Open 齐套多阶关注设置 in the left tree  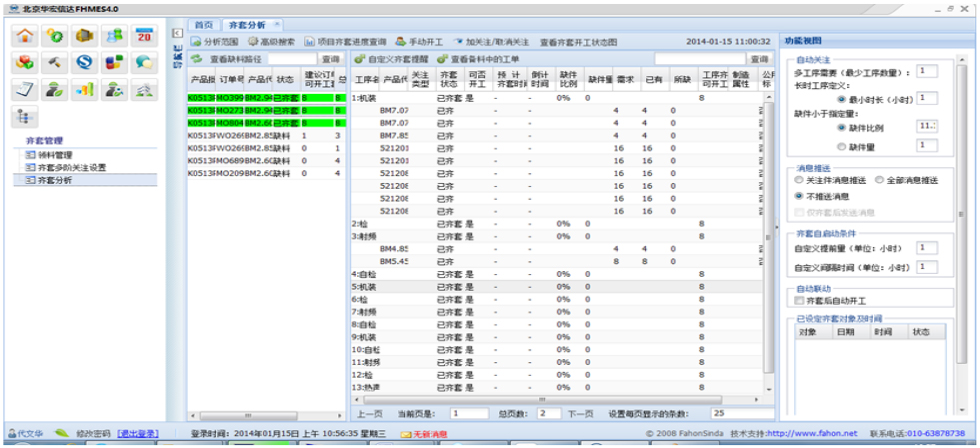[70, 167]
